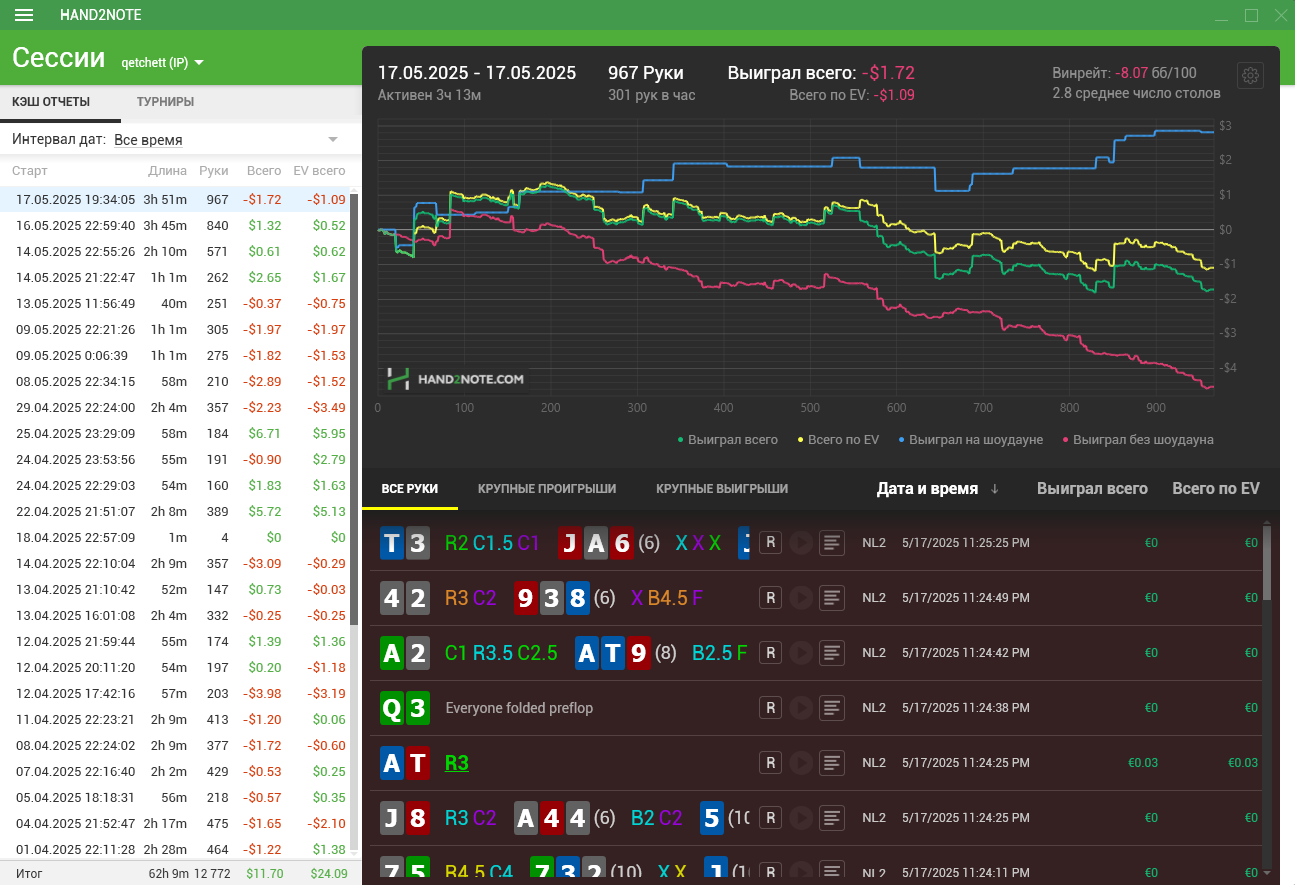This screenshot has height=885, width=1295.
Task: Select session 08.05.2025 22:34:15
Action: pyautogui.click(x=174, y=382)
